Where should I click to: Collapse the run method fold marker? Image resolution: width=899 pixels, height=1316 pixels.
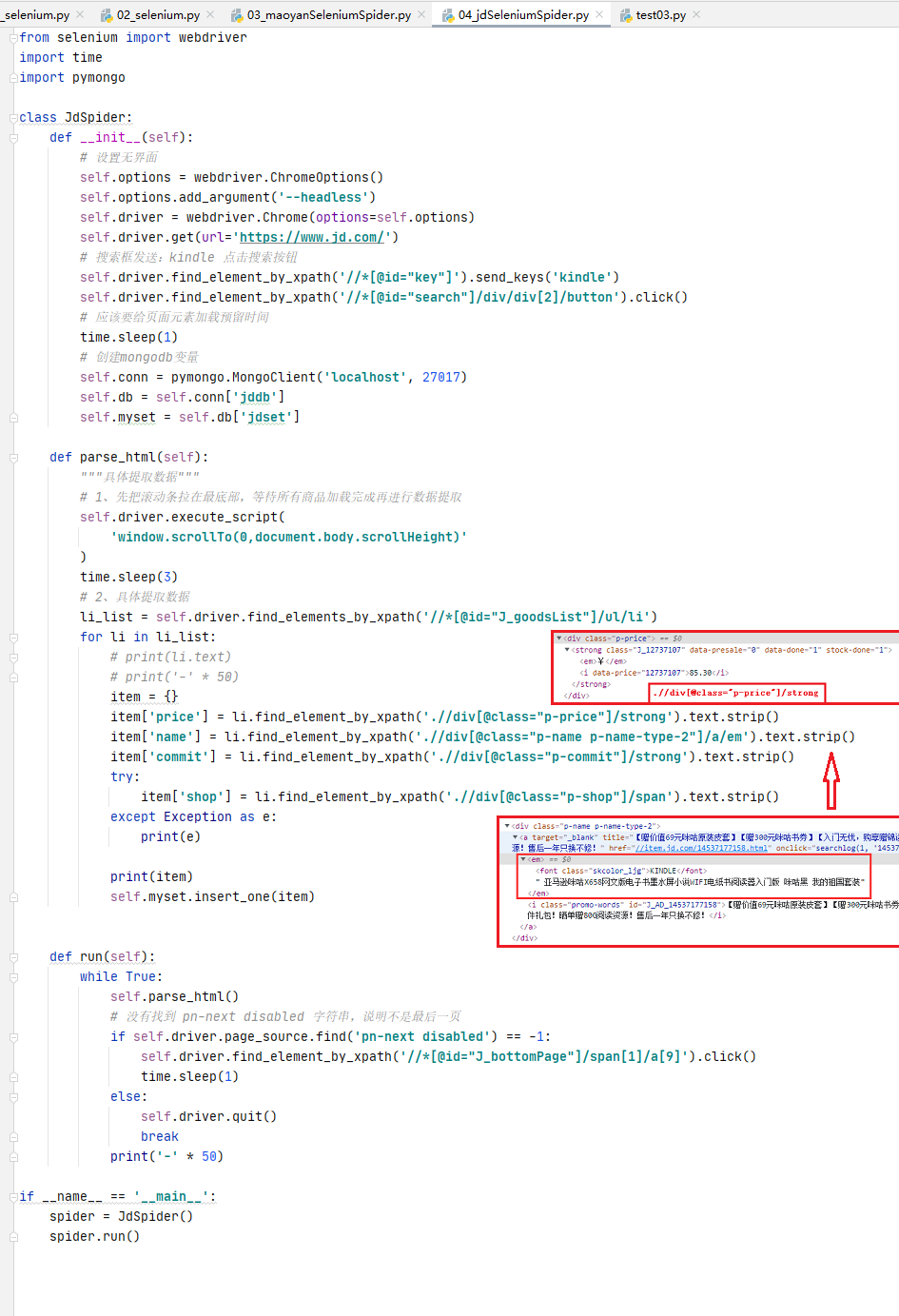coord(14,956)
